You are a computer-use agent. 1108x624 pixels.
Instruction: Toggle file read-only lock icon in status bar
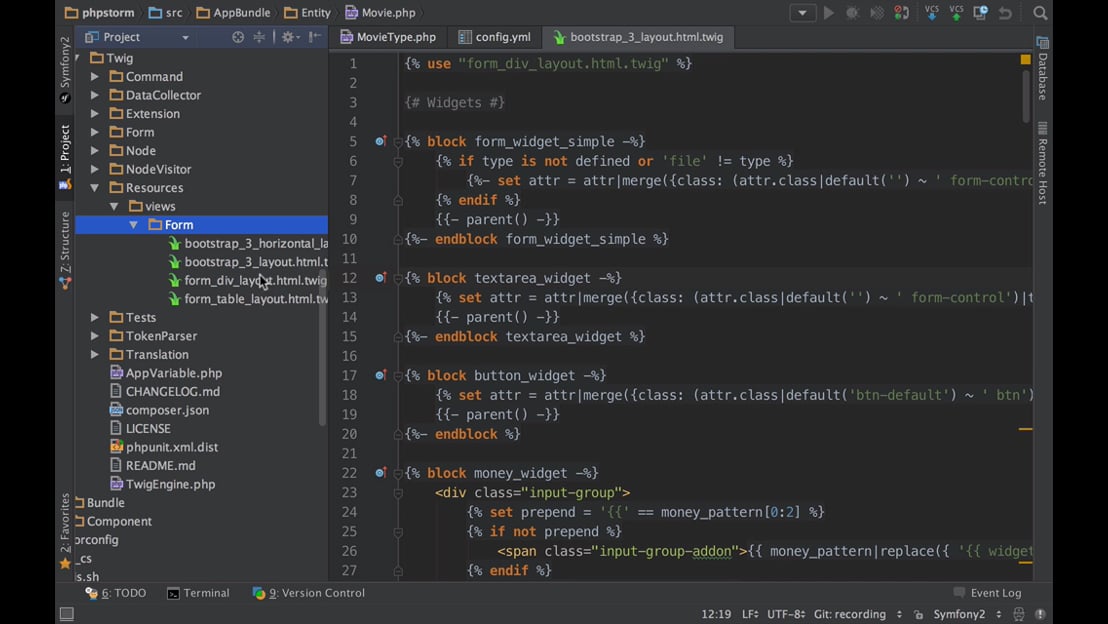pyautogui.click(x=918, y=615)
